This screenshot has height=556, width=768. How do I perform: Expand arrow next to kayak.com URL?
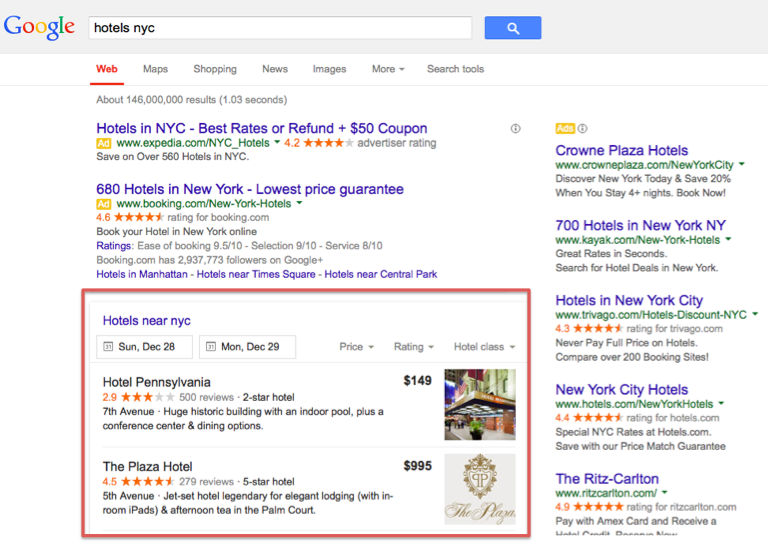tap(728, 239)
